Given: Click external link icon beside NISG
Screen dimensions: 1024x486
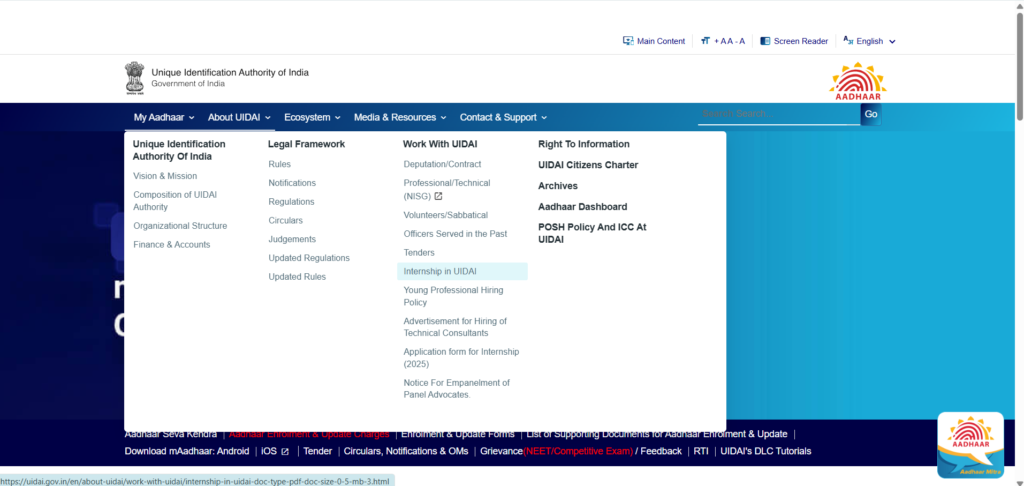Looking at the screenshot, I should pyautogui.click(x=438, y=196).
